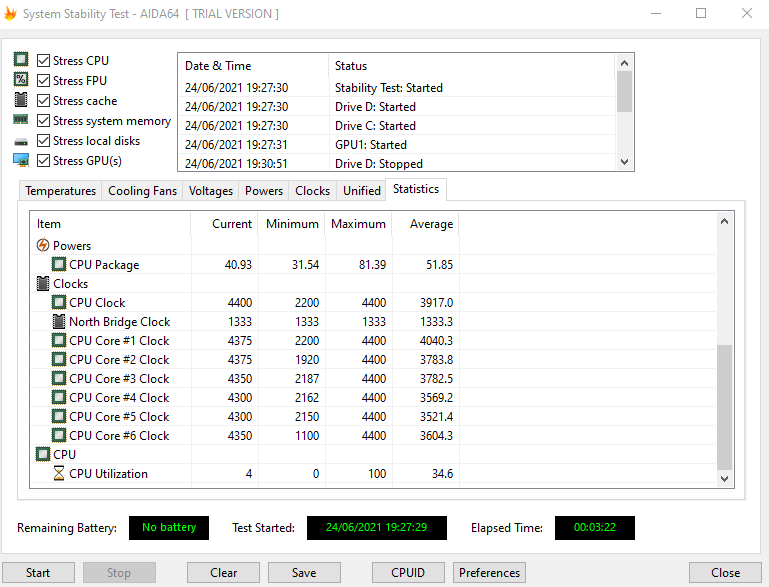This screenshot has width=769, height=587.
Task: Open the CPUID panel
Action: coord(408,573)
